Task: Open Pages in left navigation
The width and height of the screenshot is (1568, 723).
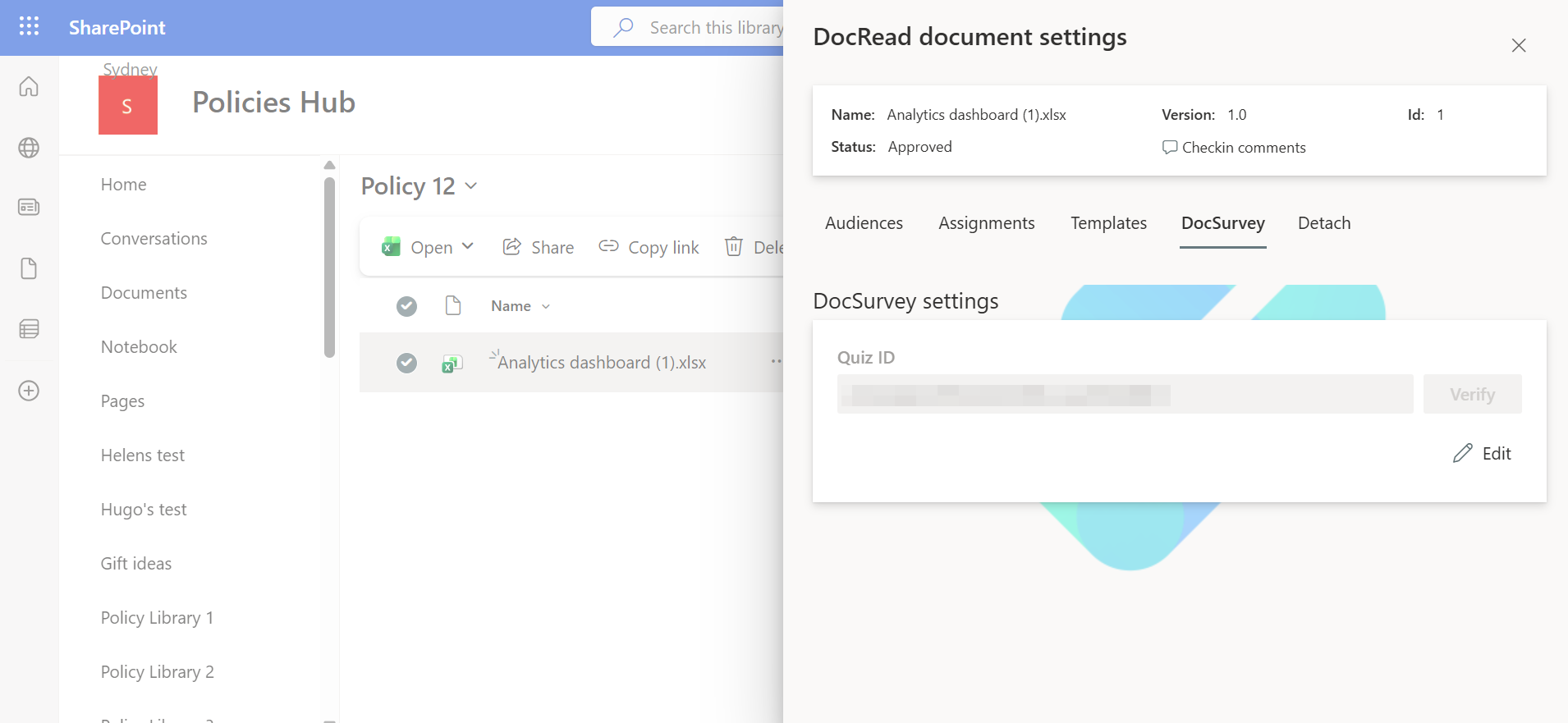Action: click(122, 401)
